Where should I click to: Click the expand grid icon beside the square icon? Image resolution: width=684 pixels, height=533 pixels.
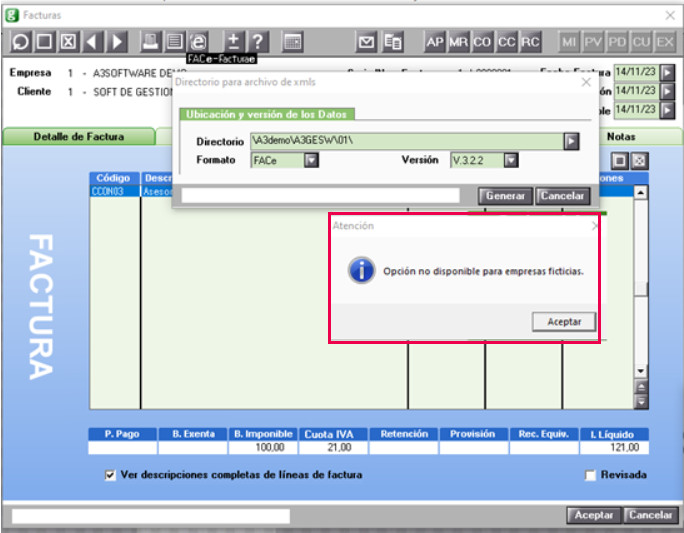click(x=639, y=161)
